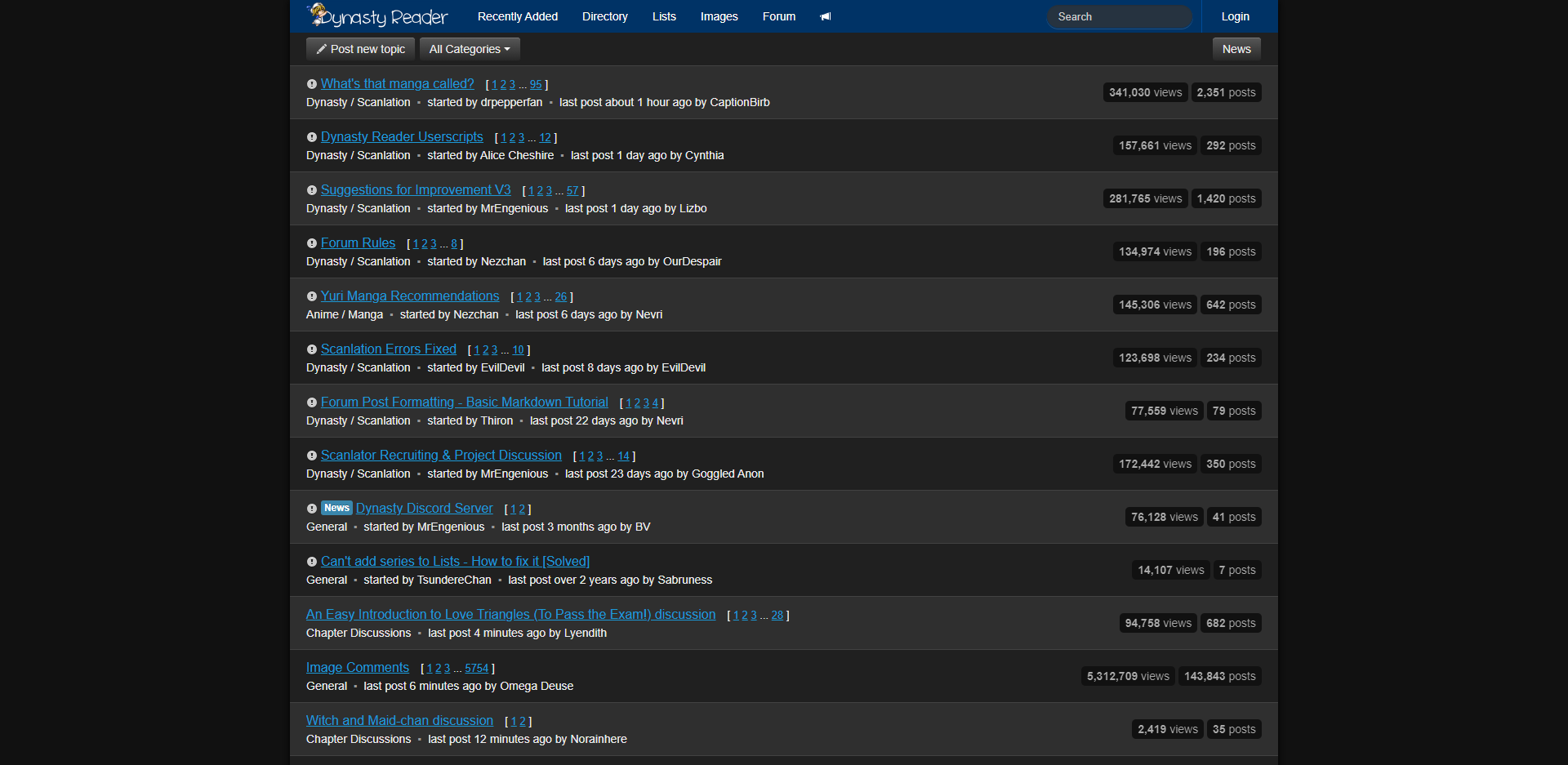The width and height of the screenshot is (1568, 765).
Task: Open the What's that manga called? topic
Action: point(397,83)
